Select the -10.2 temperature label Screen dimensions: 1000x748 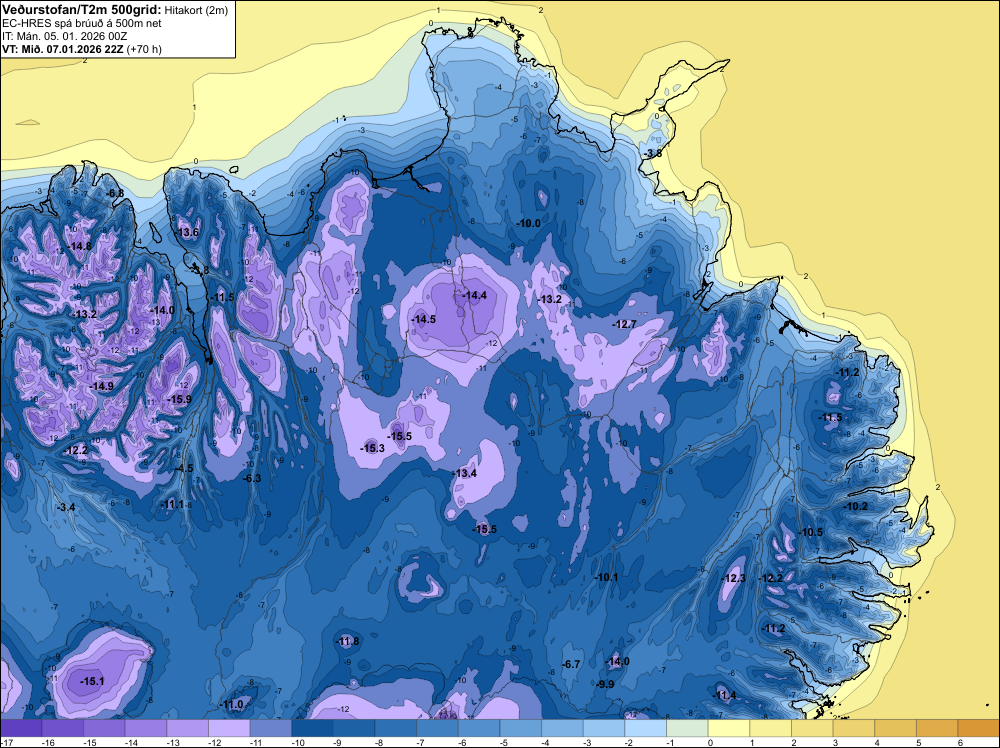[x=856, y=506]
